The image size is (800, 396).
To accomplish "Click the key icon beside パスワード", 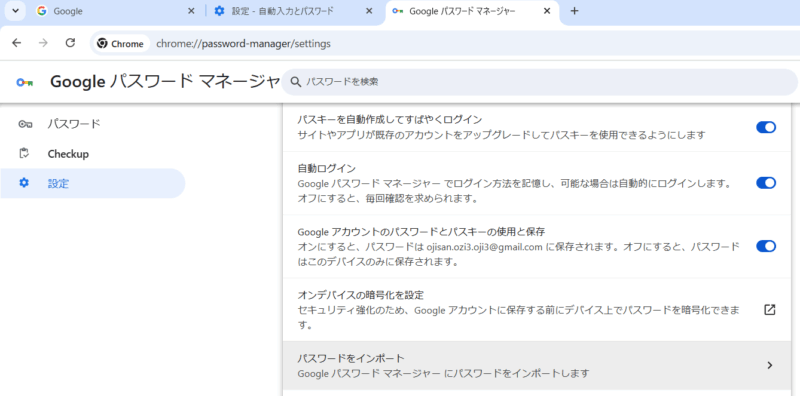I will coord(24,124).
